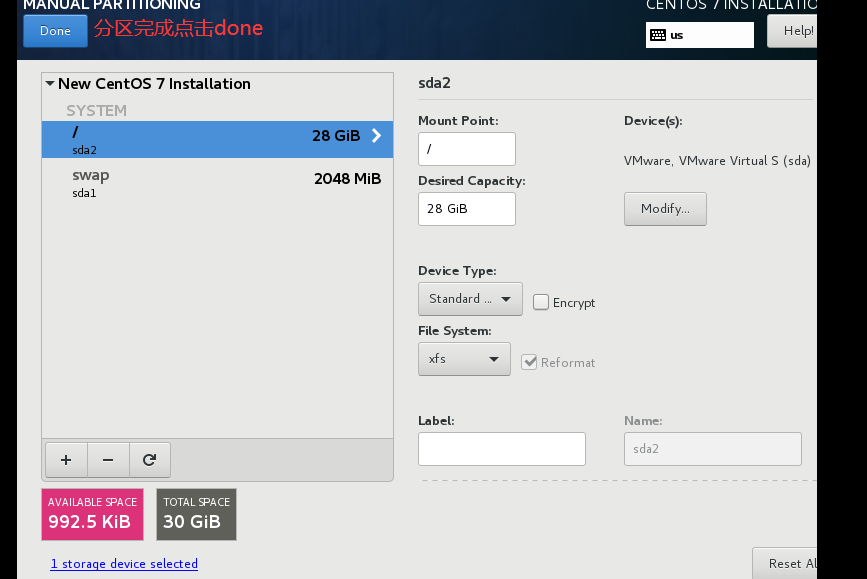Image resolution: width=867 pixels, height=579 pixels.
Task: Enable the Encrypt checkbox
Action: 541,302
